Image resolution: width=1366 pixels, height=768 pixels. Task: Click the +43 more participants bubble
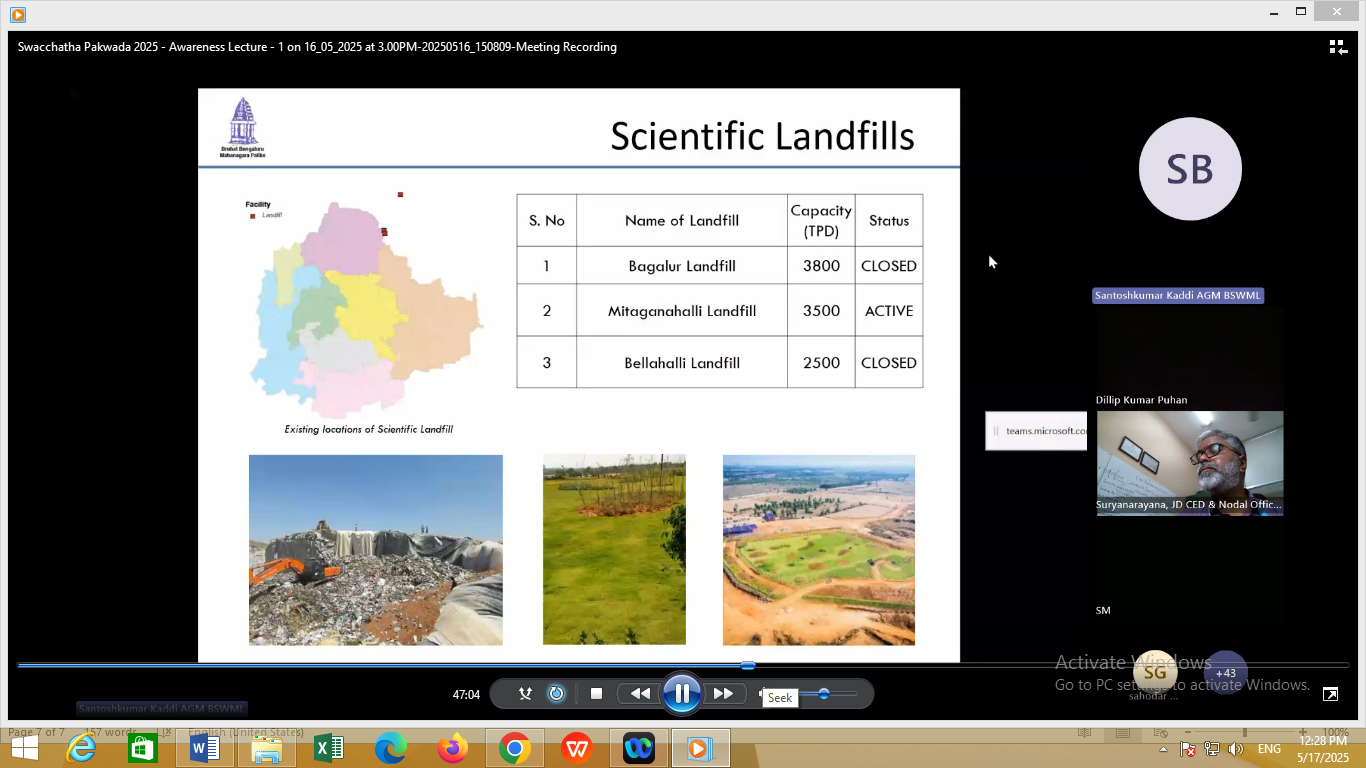pyautogui.click(x=1226, y=673)
